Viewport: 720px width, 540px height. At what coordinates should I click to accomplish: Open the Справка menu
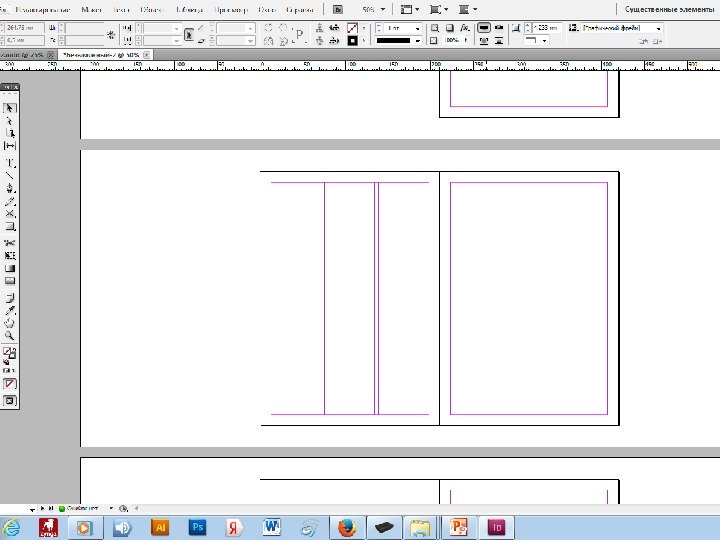(299, 9)
